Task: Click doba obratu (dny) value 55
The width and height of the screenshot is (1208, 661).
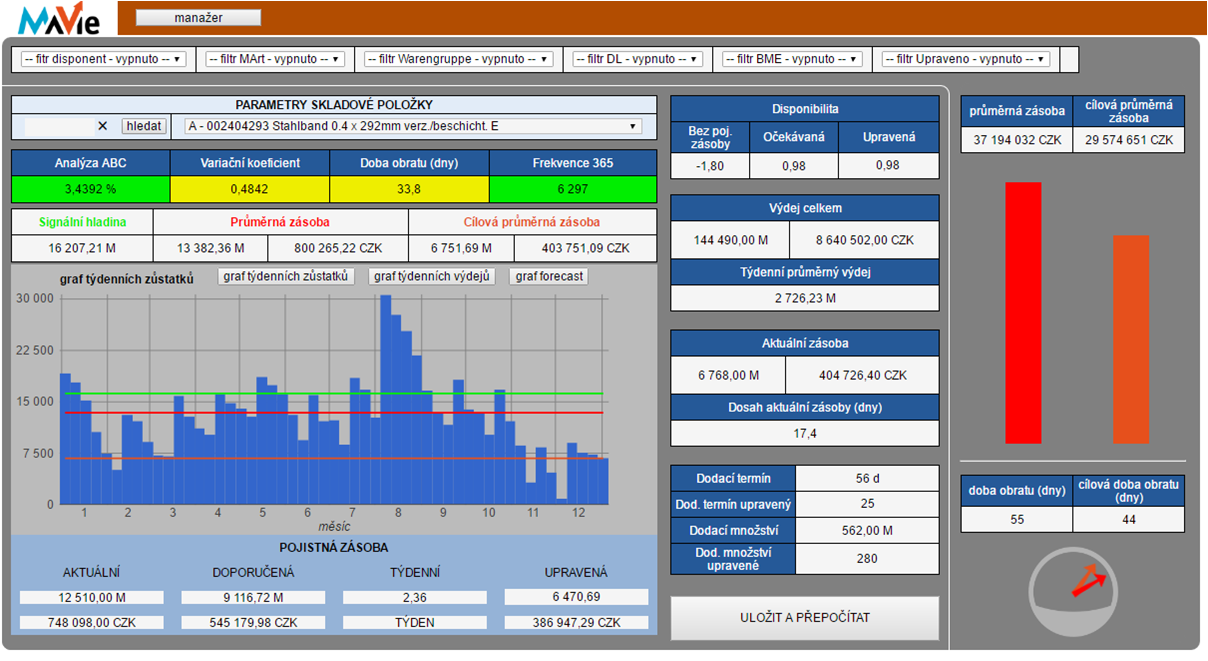Action: (x=1017, y=520)
